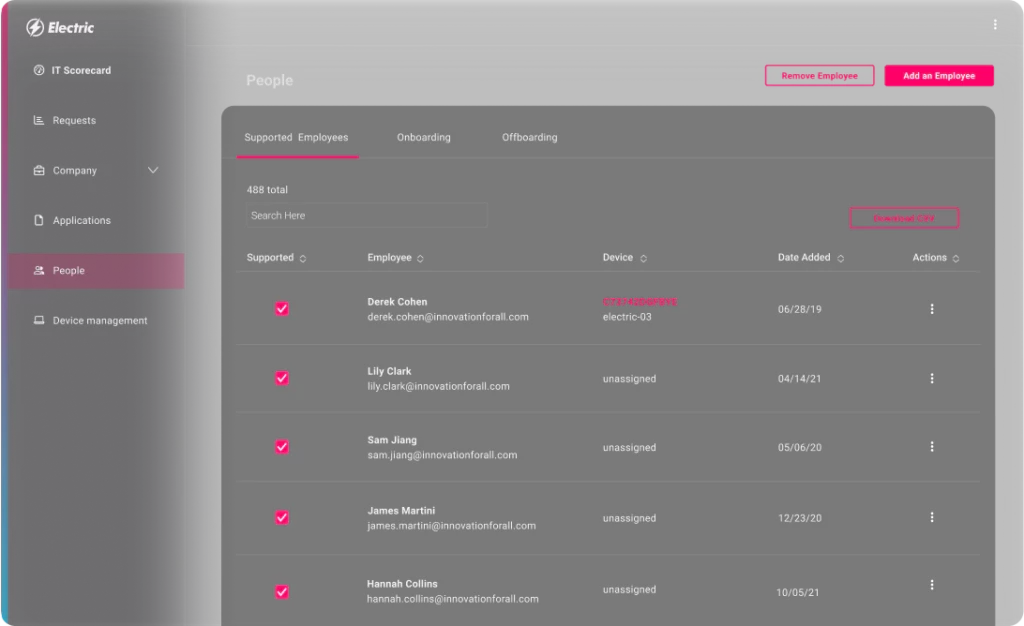
Task: Uncheck James Martini's Supported checkbox
Action: 282,518
